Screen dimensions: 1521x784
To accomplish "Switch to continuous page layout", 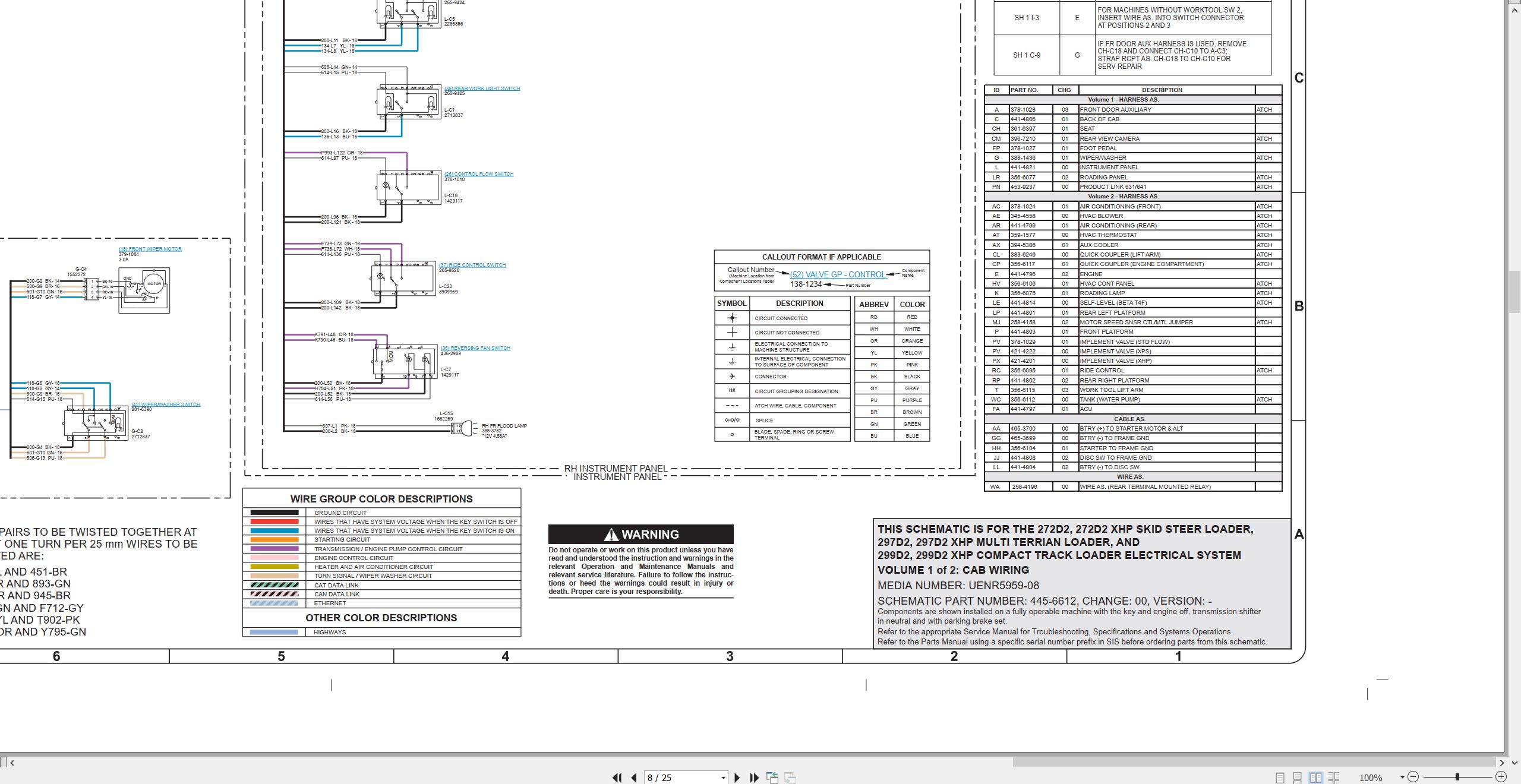I will pyautogui.click(x=1298, y=777).
